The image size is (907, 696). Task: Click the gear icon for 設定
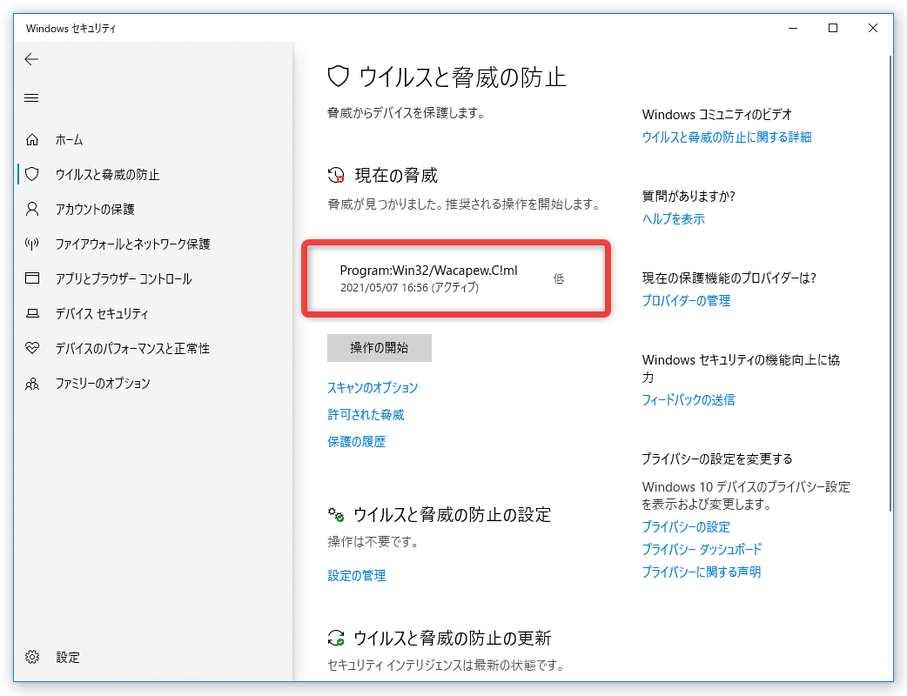(32, 657)
